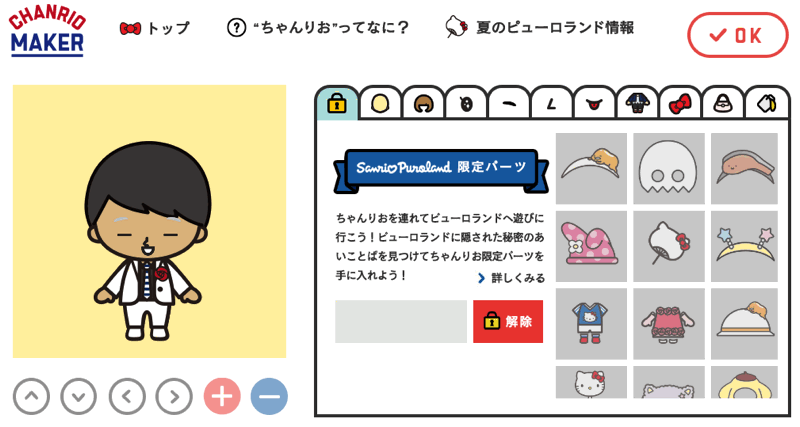Confirm with the OK button
Image resolution: width=800 pixels, height=427 pixels.
[x=738, y=35]
